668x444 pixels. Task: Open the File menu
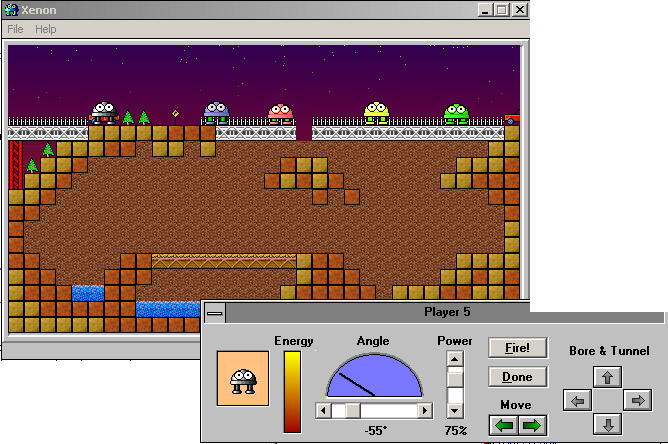pyautogui.click(x=16, y=29)
